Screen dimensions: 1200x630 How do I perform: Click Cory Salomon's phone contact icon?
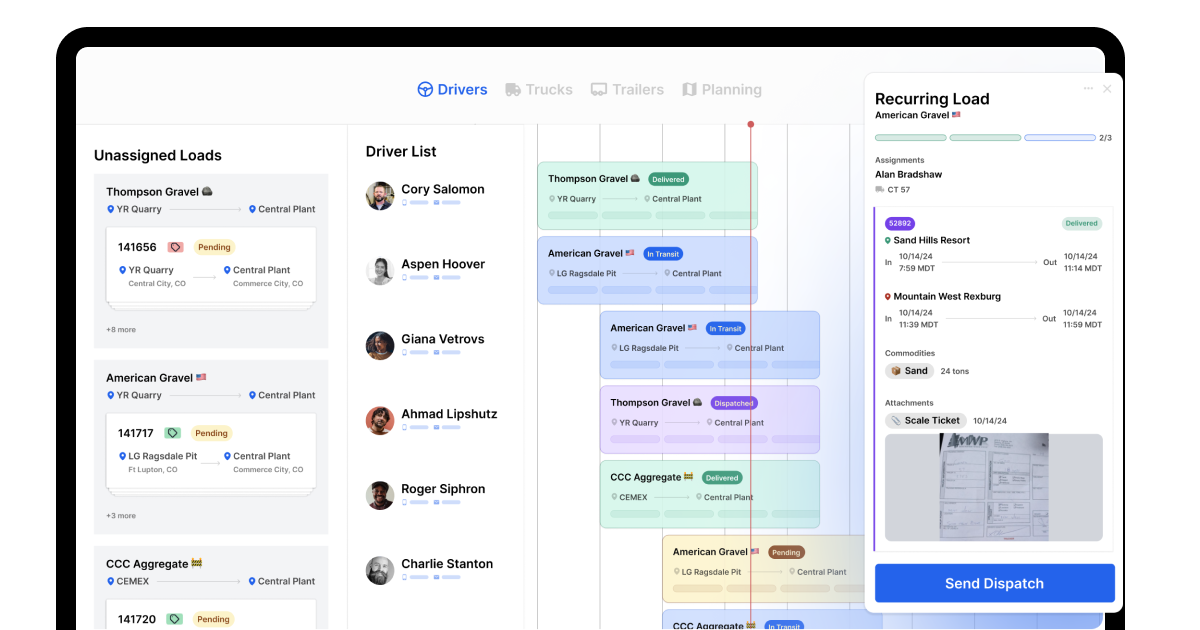click(405, 203)
